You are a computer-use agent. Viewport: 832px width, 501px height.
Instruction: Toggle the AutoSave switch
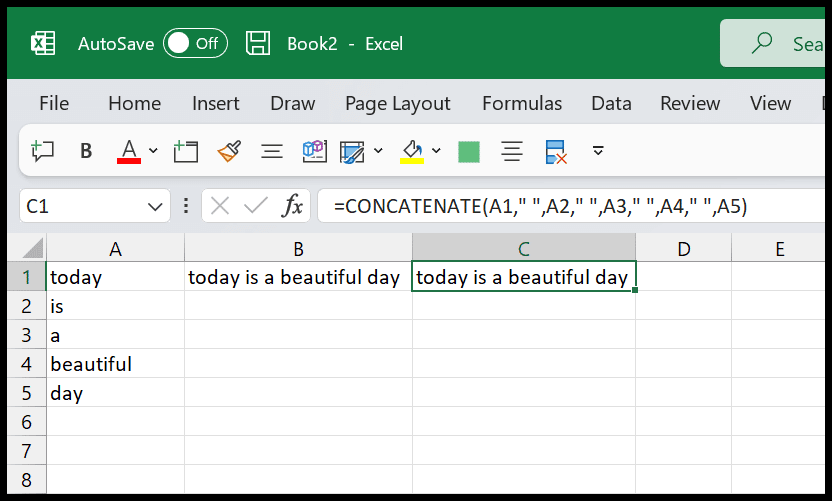[195, 43]
